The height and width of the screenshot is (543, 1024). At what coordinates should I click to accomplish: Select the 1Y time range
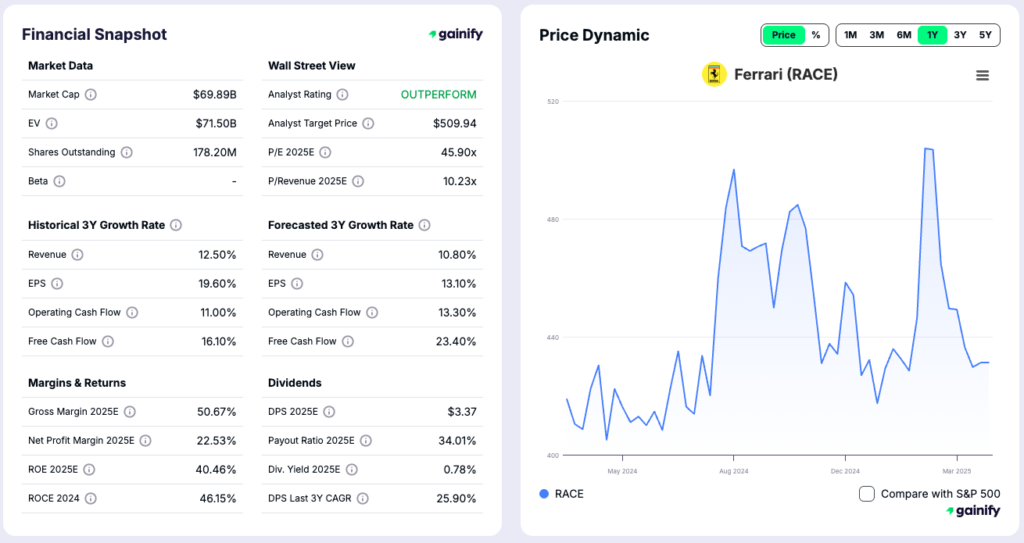click(932, 35)
